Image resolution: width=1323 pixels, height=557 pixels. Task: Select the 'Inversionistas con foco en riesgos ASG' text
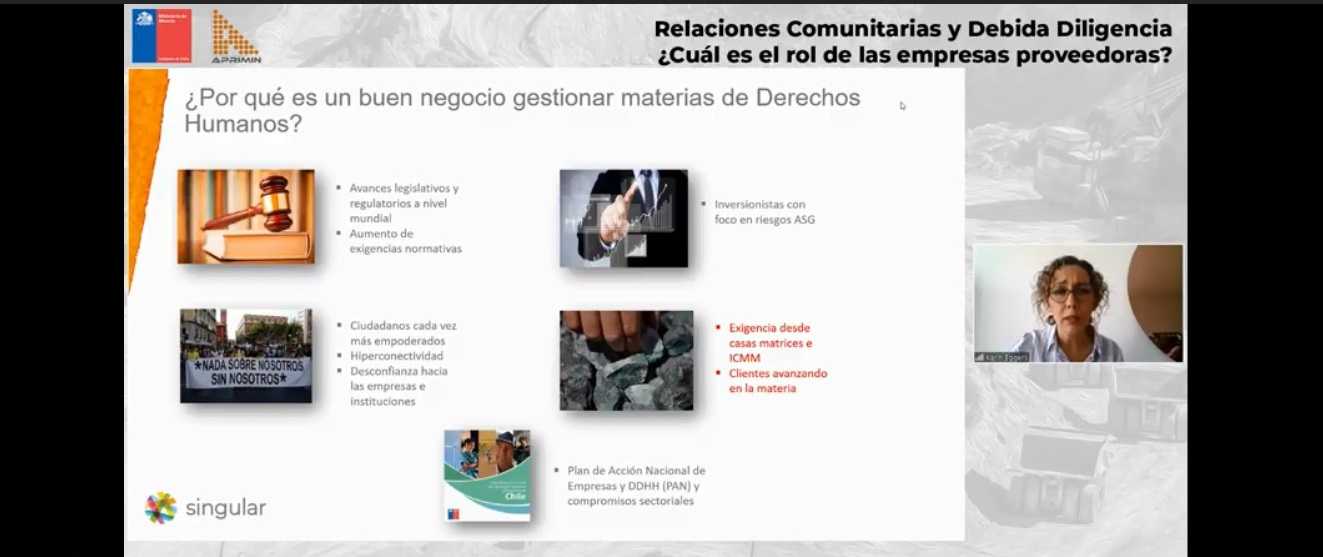click(x=765, y=211)
